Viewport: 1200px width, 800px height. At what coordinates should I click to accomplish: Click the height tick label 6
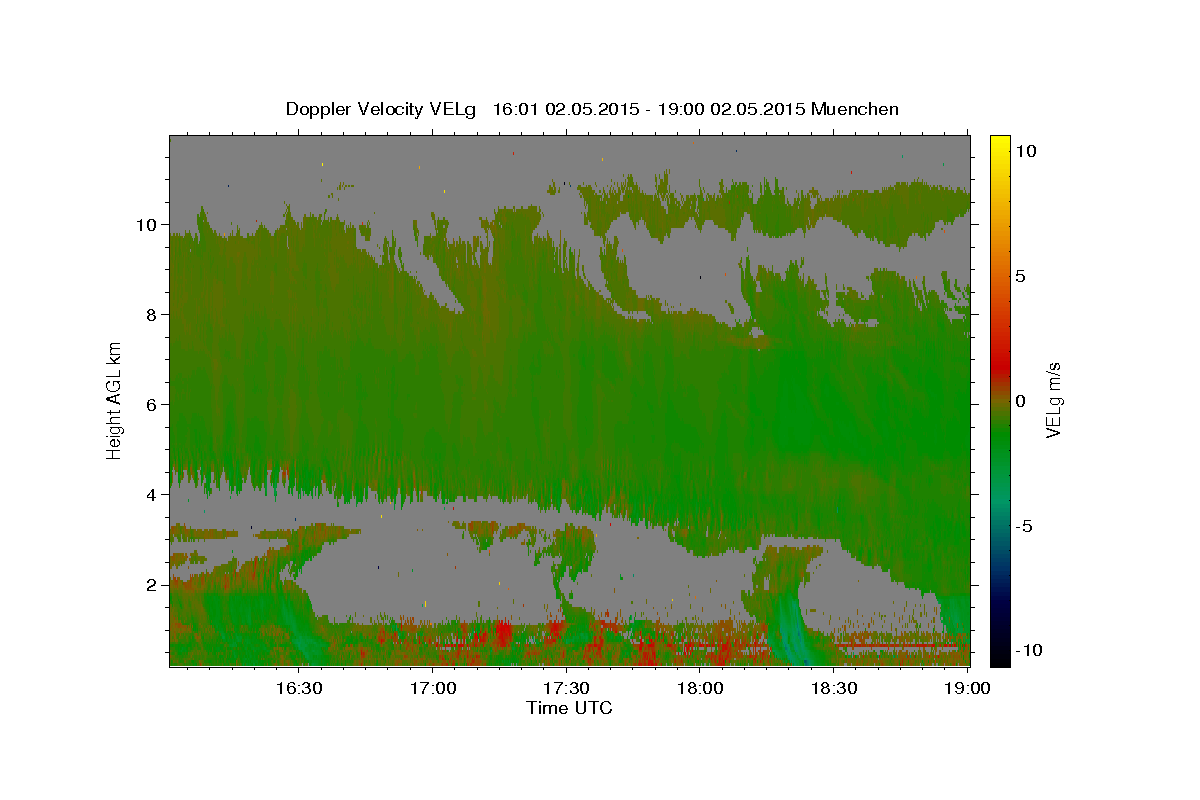151,405
